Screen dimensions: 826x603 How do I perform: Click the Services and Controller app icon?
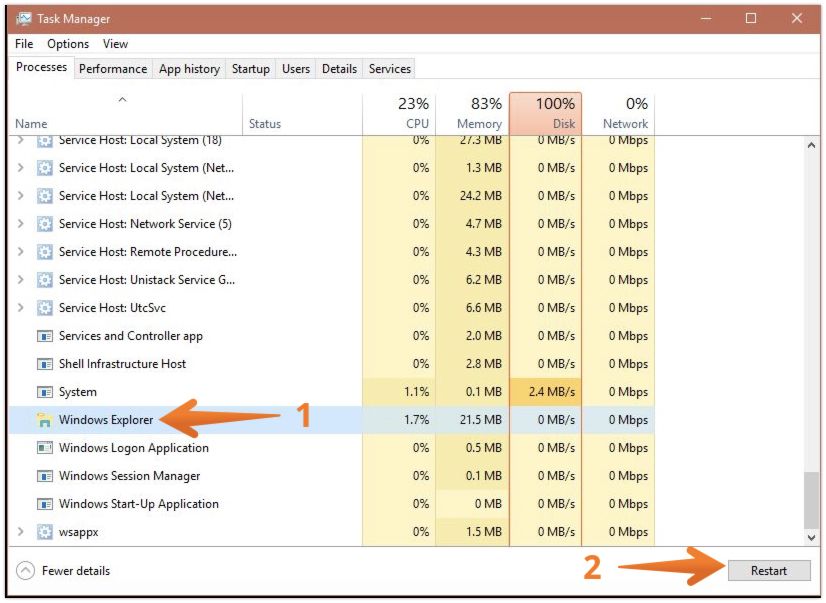click(x=44, y=336)
